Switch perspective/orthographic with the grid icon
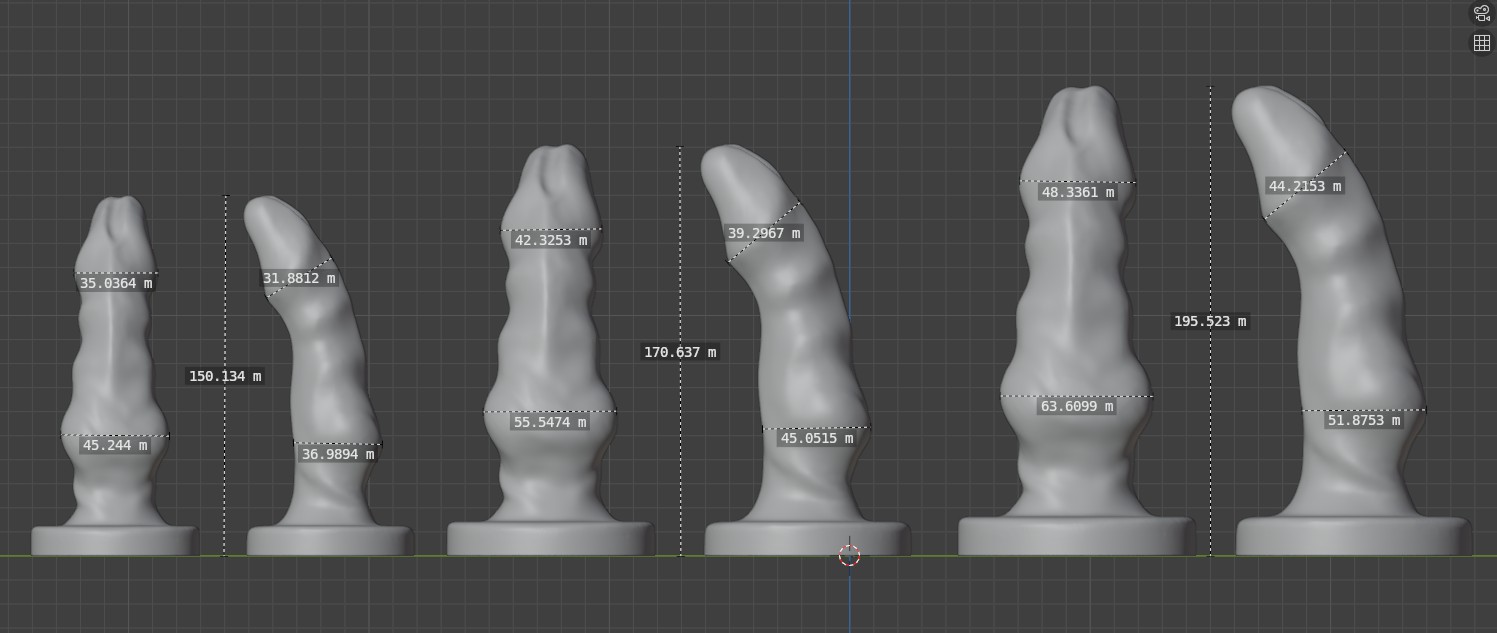 (1481, 43)
